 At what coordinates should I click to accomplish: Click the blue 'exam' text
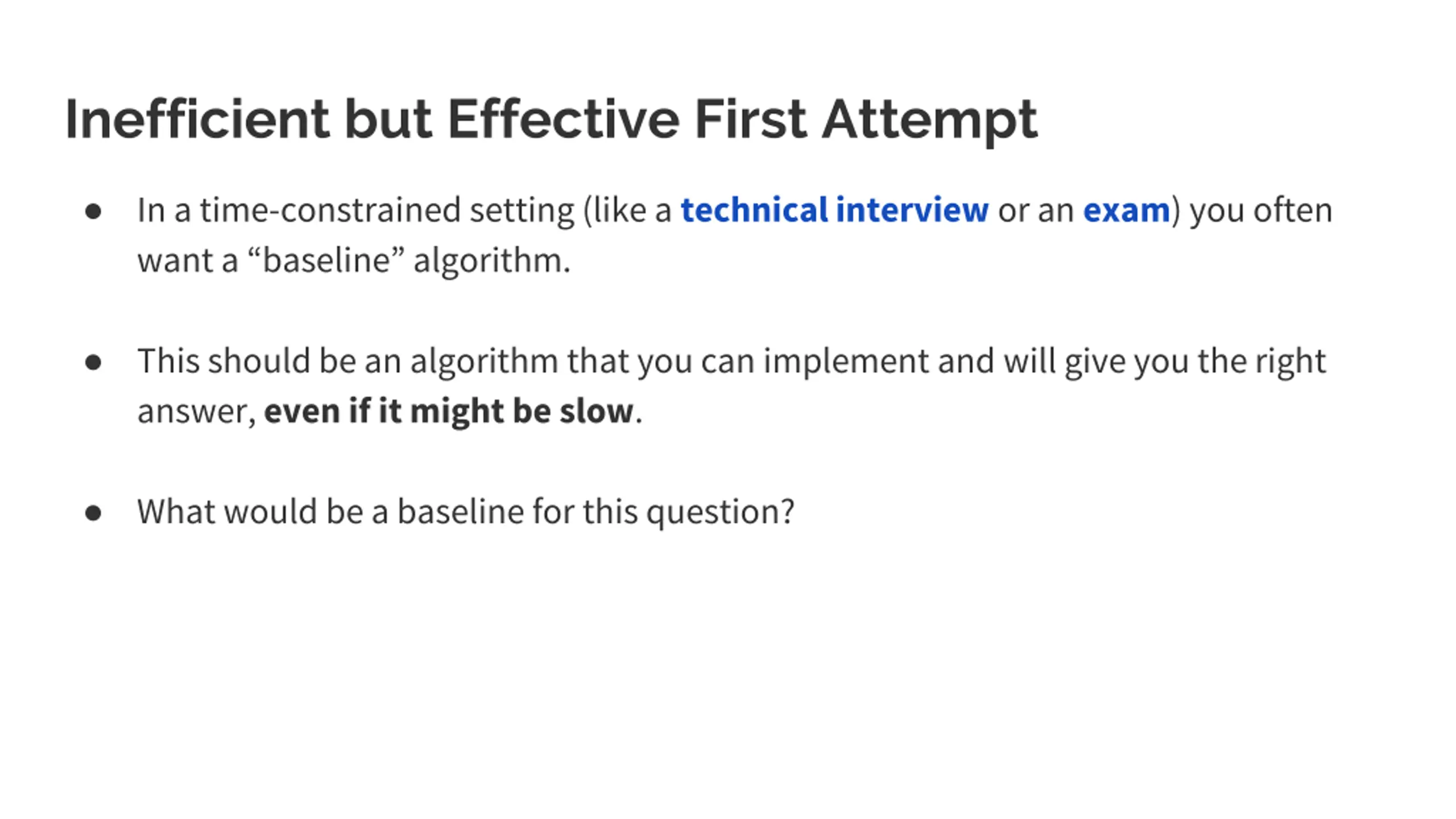coord(1126,212)
